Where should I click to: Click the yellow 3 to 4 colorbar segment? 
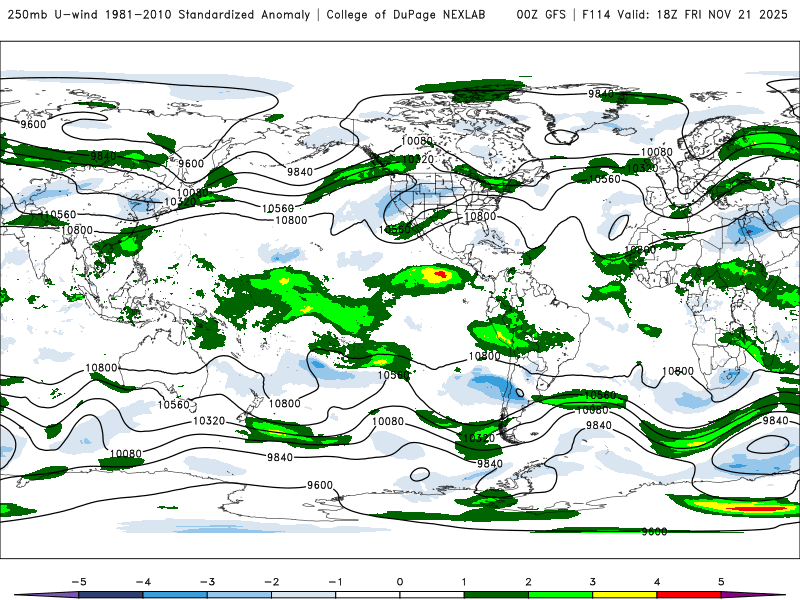624,595
